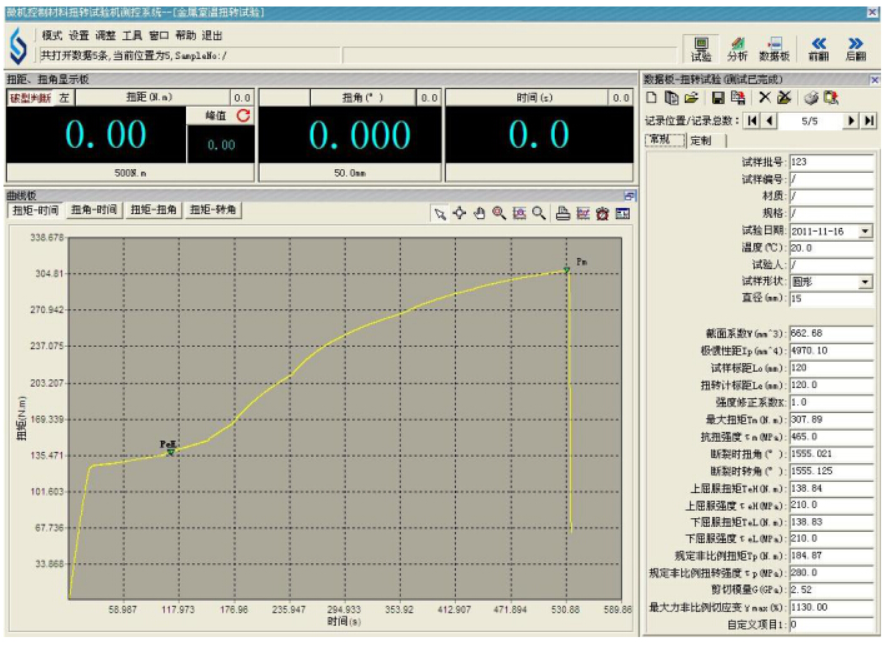
Task: Click the 破型判断 button
Action: [31, 98]
